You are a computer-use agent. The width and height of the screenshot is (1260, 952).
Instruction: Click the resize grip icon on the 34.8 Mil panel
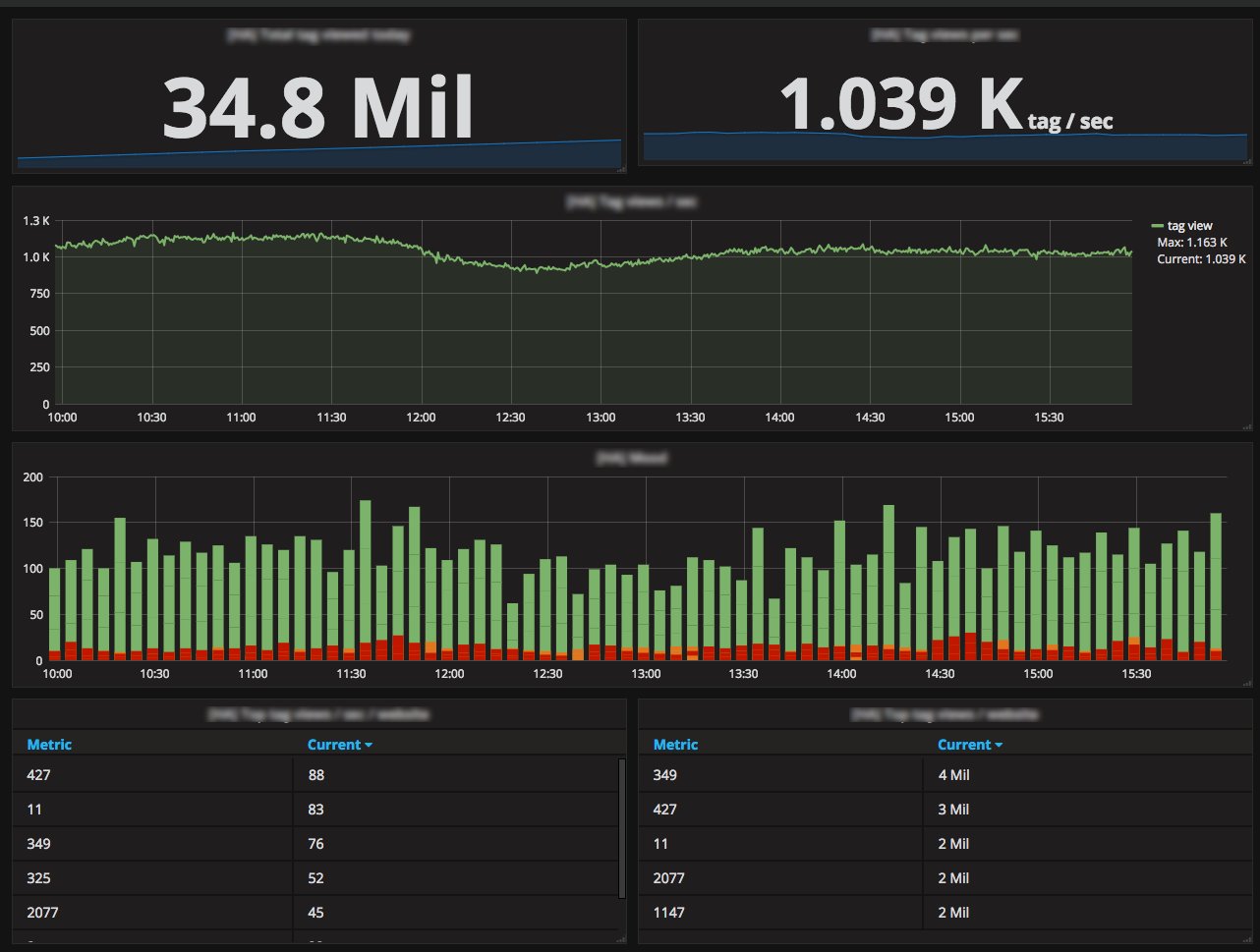[x=620, y=169]
